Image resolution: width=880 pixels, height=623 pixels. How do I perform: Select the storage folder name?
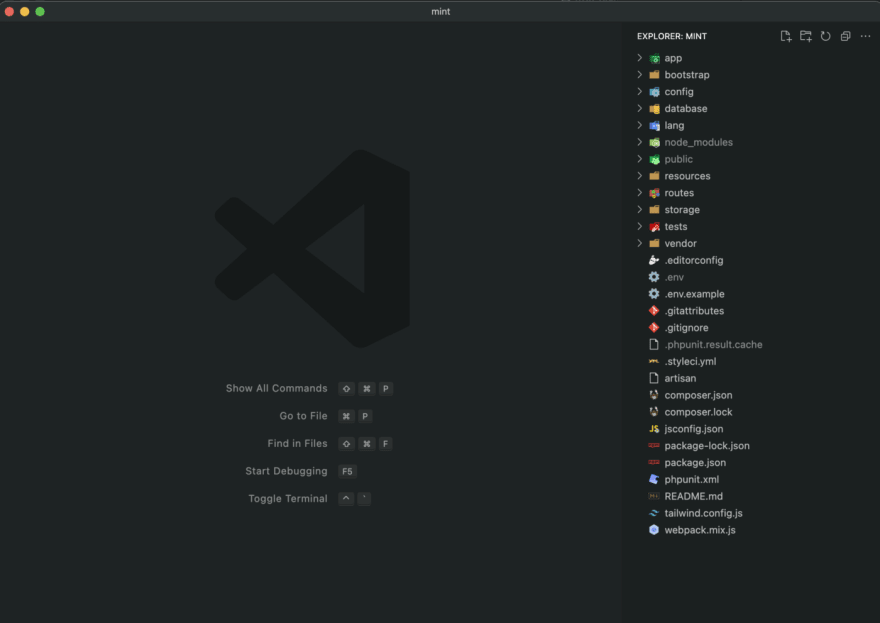tap(682, 209)
